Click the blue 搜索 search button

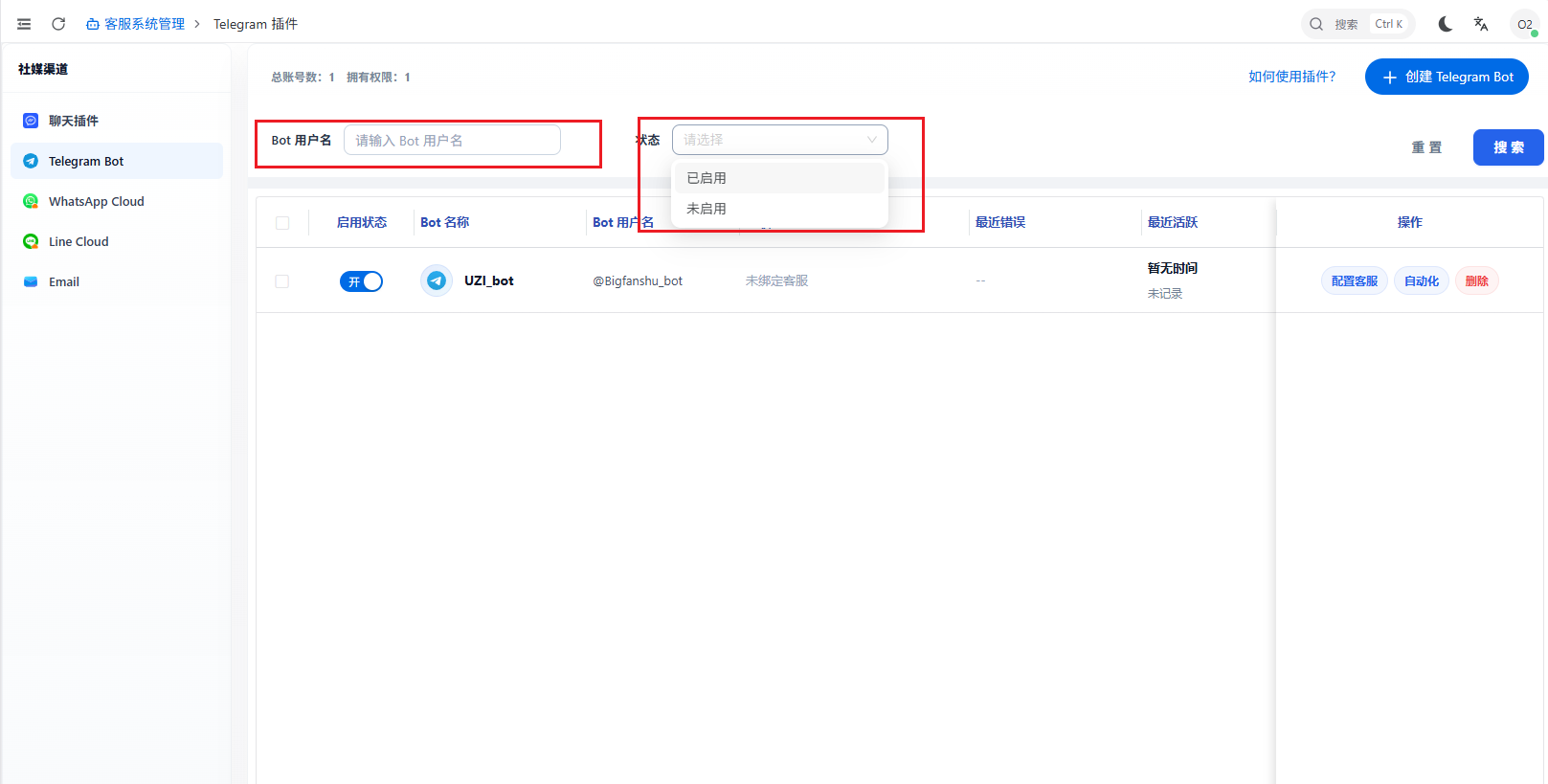coord(1508,147)
